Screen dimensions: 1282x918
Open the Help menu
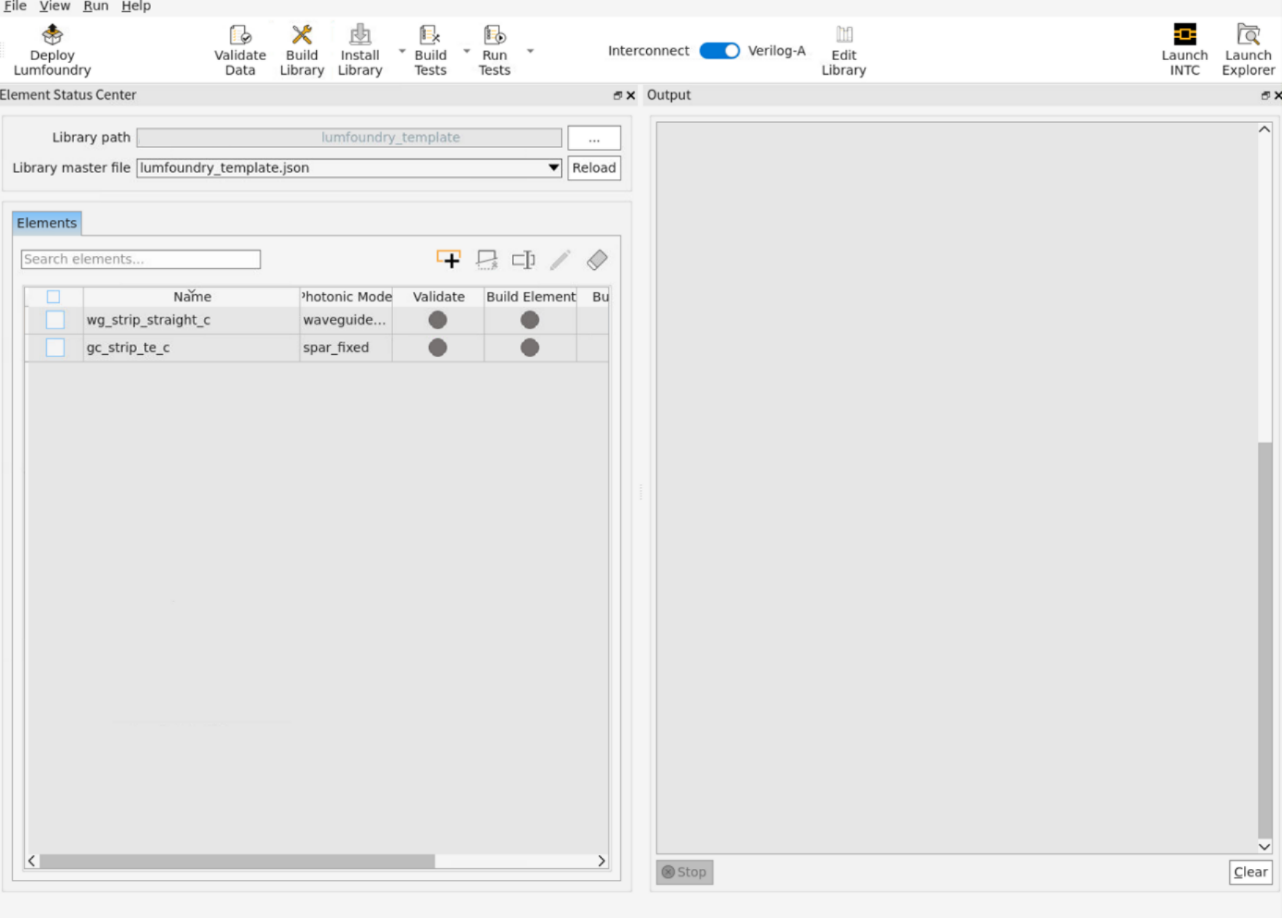(136, 6)
